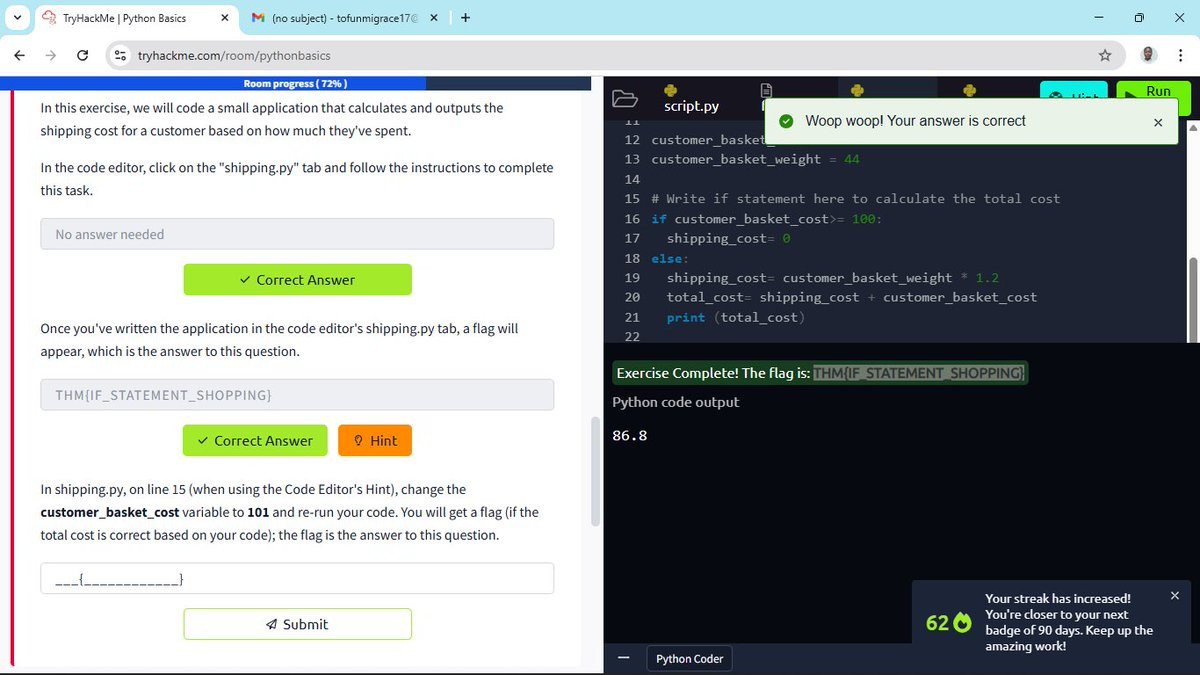The height and width of the screenshot is (675, 1200).
Task: Go forward in browser history
Action: tap(51, 55)
